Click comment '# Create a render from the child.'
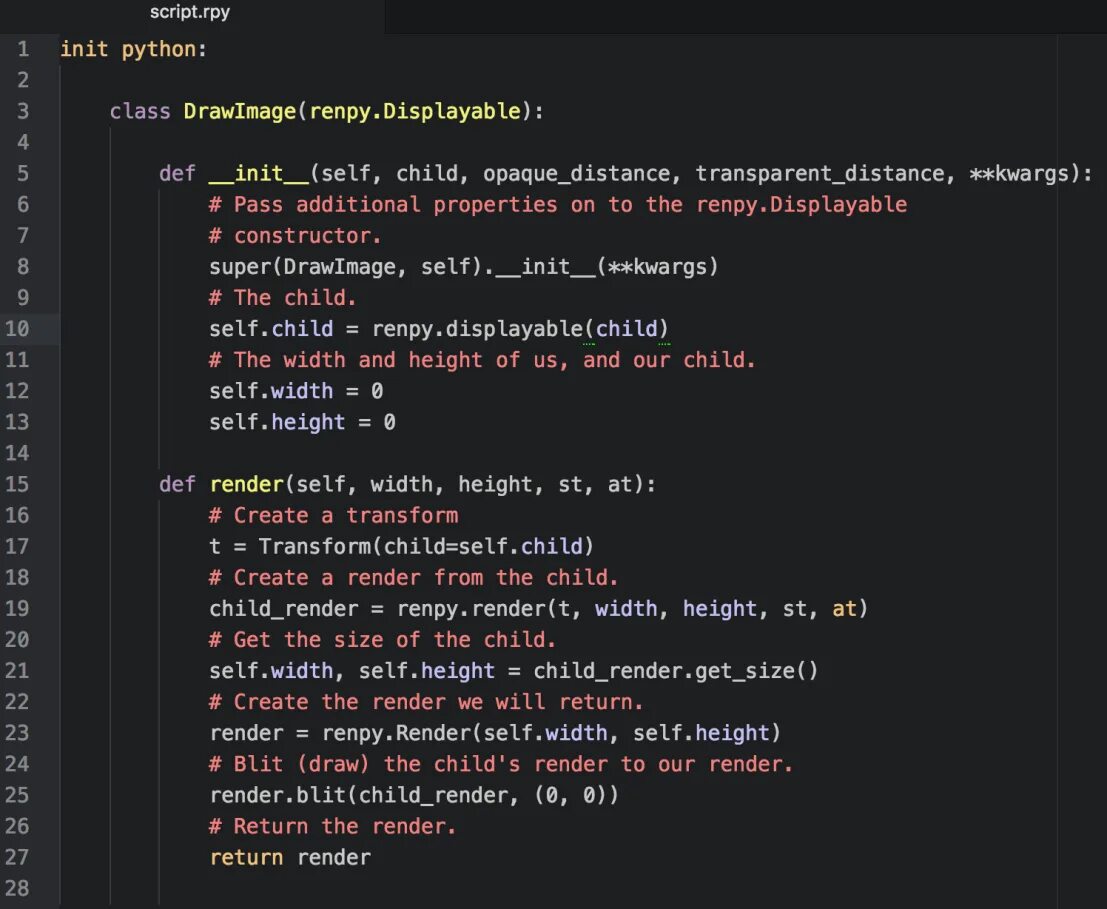The width and height of the screenshot is (1107, 909). pos(414,577)
